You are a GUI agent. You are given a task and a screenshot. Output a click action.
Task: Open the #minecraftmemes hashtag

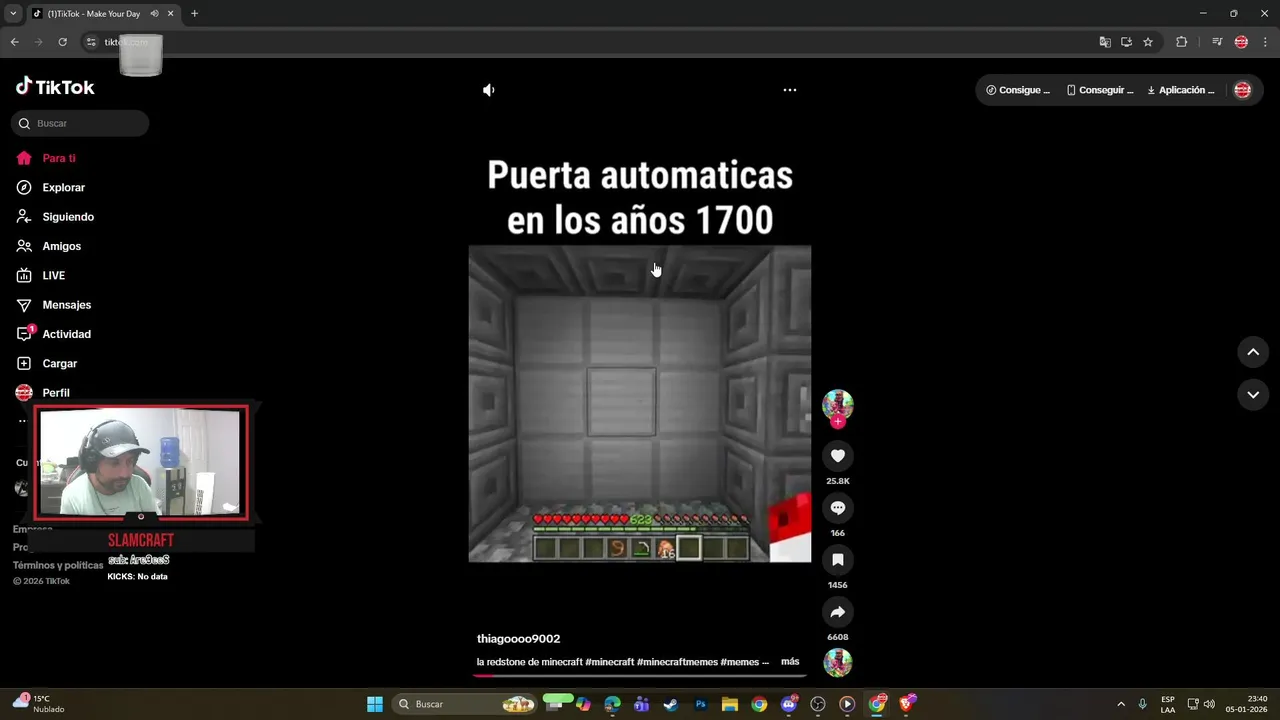click(x=676, y=662)
